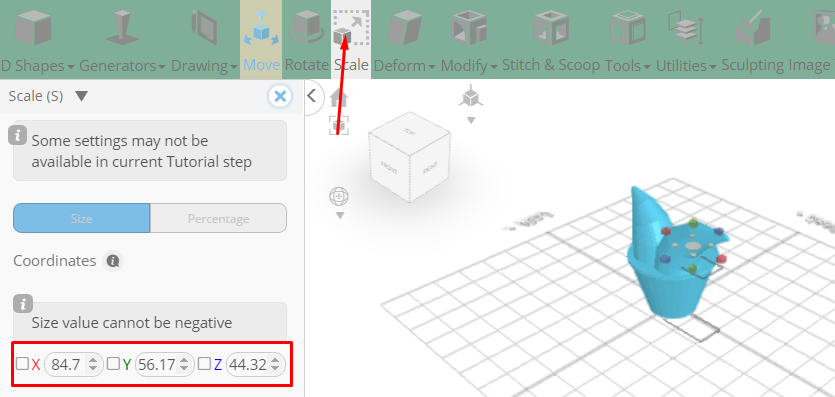
Task: Open the Drawing tool
Action: point(204,28)
